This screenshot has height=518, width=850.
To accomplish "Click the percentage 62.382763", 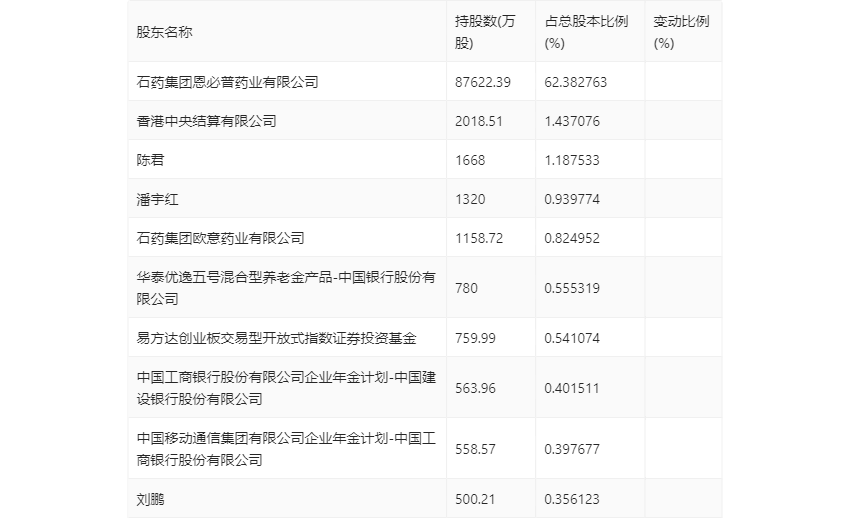I will coord(575,82).
